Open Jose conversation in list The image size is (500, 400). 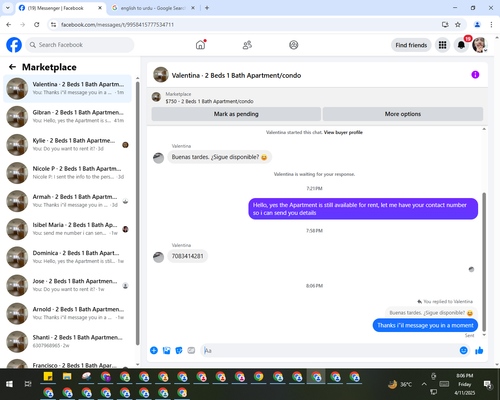[67, 285]
